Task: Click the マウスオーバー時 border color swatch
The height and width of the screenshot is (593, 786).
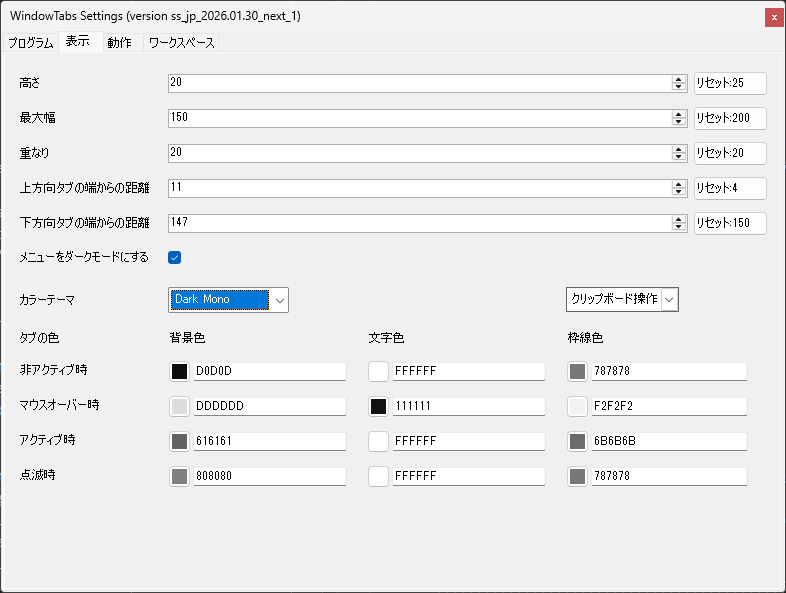Action: click(577, 406)
